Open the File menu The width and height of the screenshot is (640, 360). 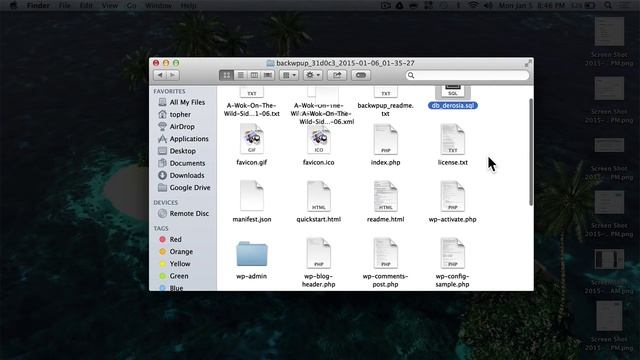pos(64,5)
